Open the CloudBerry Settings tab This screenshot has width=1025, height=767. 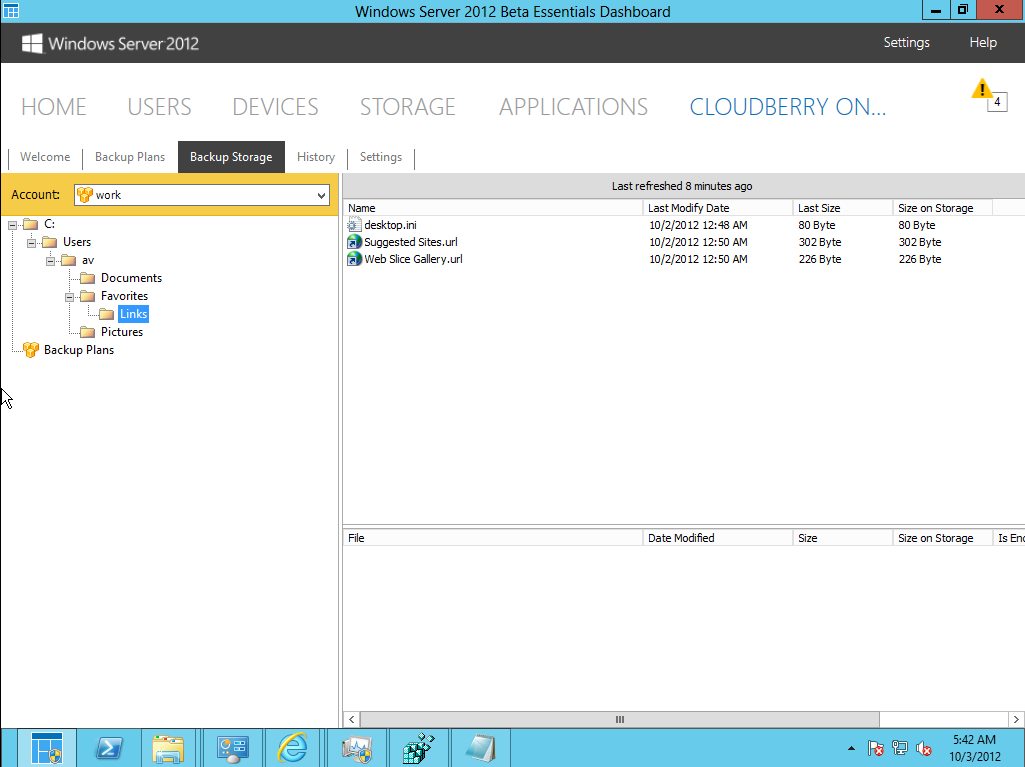(381, 157)
